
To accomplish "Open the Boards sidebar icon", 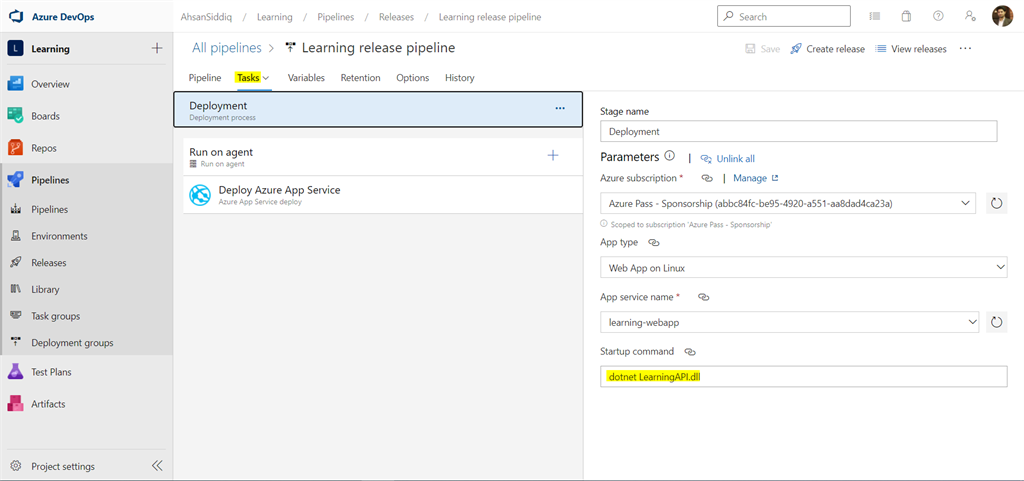I will 16,116.
